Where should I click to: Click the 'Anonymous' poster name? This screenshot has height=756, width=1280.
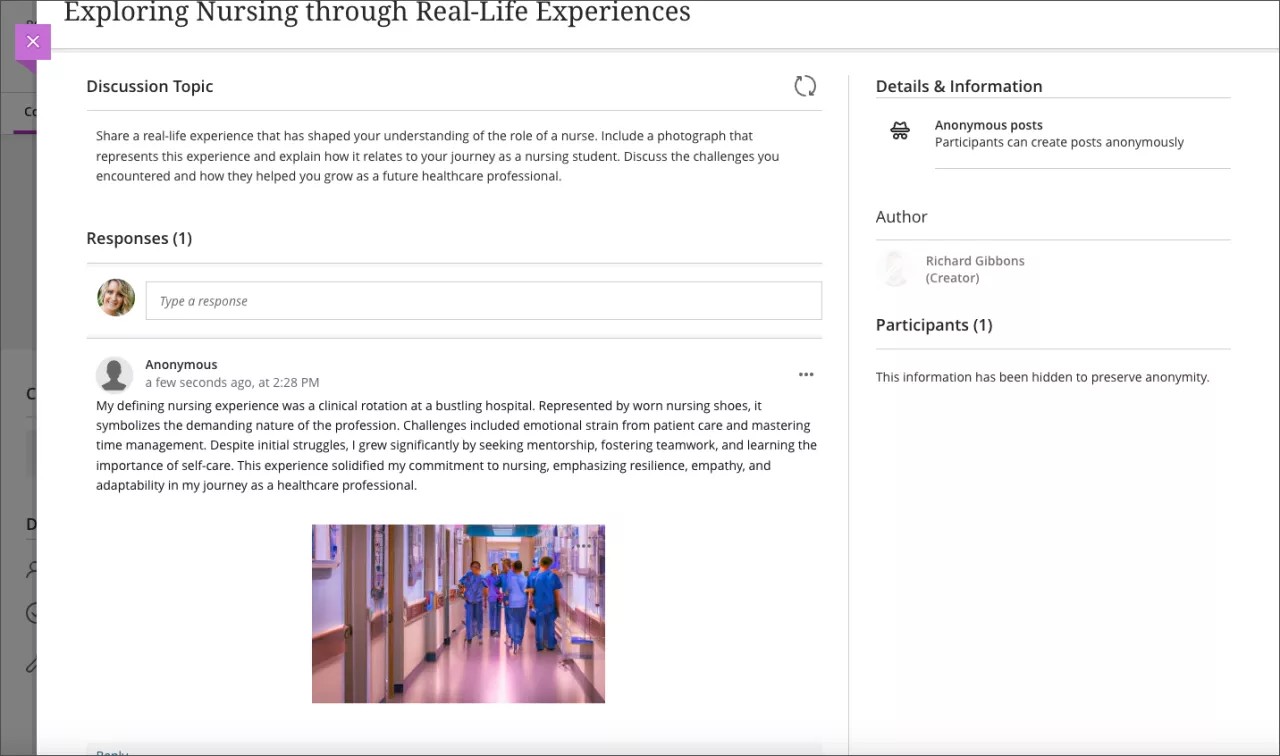pos(181,365)
